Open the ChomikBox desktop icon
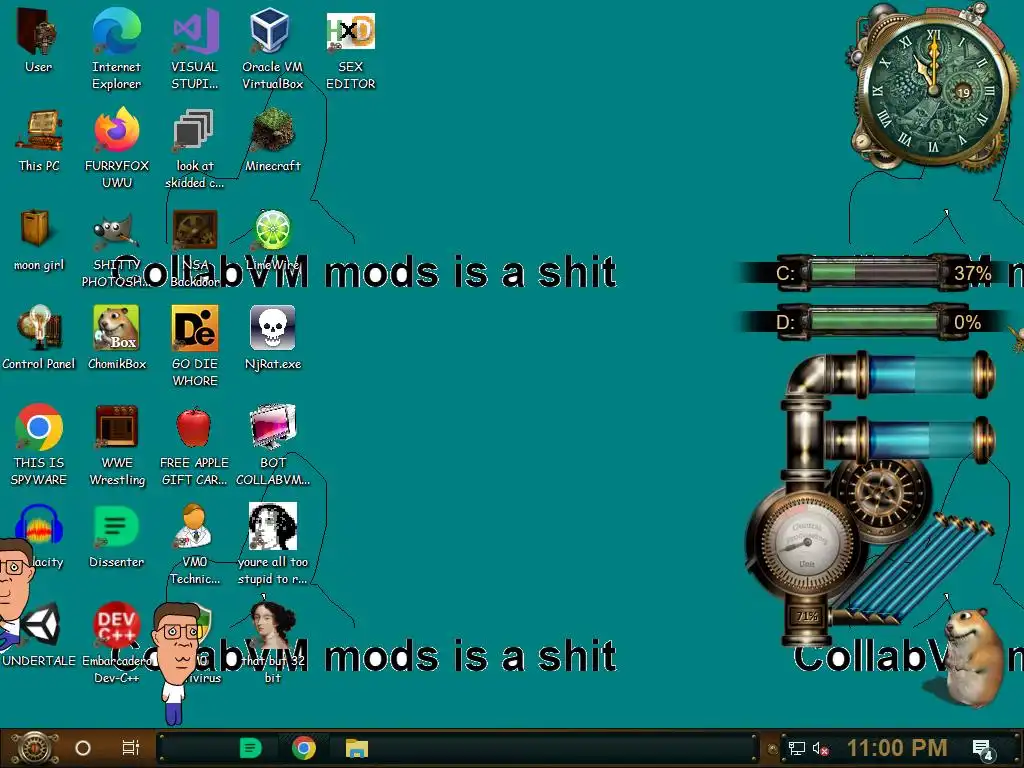The image size is (1024, 768). tap(116, 338)
